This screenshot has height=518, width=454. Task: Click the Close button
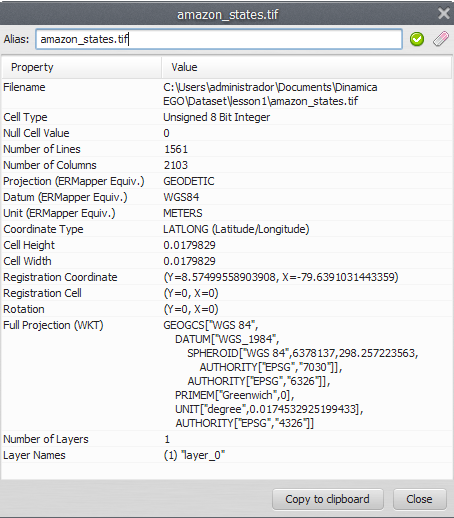point(419,499)
